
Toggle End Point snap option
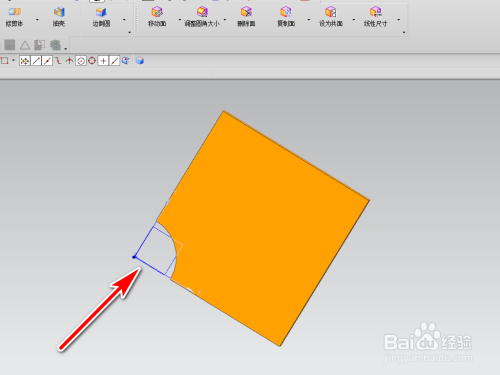pyautogui.click(x=36, y=61)
